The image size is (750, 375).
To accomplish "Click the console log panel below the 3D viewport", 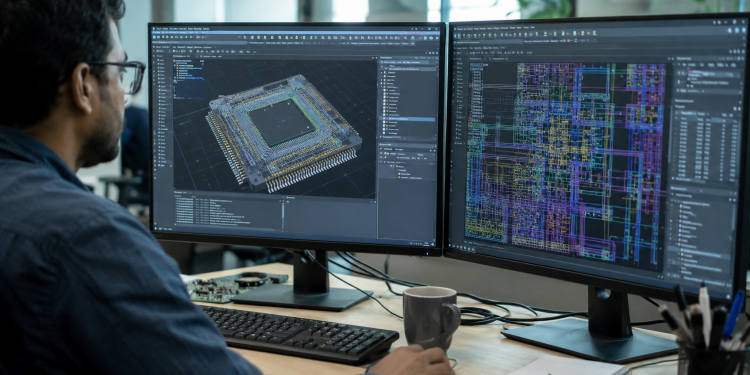I will pos(228,210).
